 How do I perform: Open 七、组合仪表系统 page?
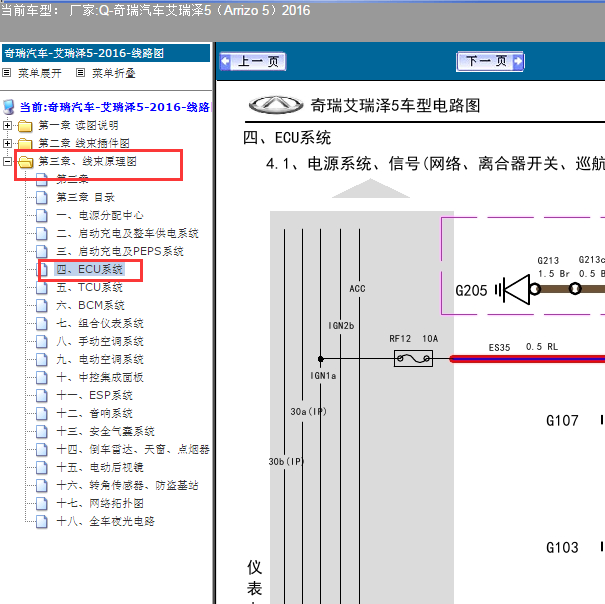(x=100, y=323)
